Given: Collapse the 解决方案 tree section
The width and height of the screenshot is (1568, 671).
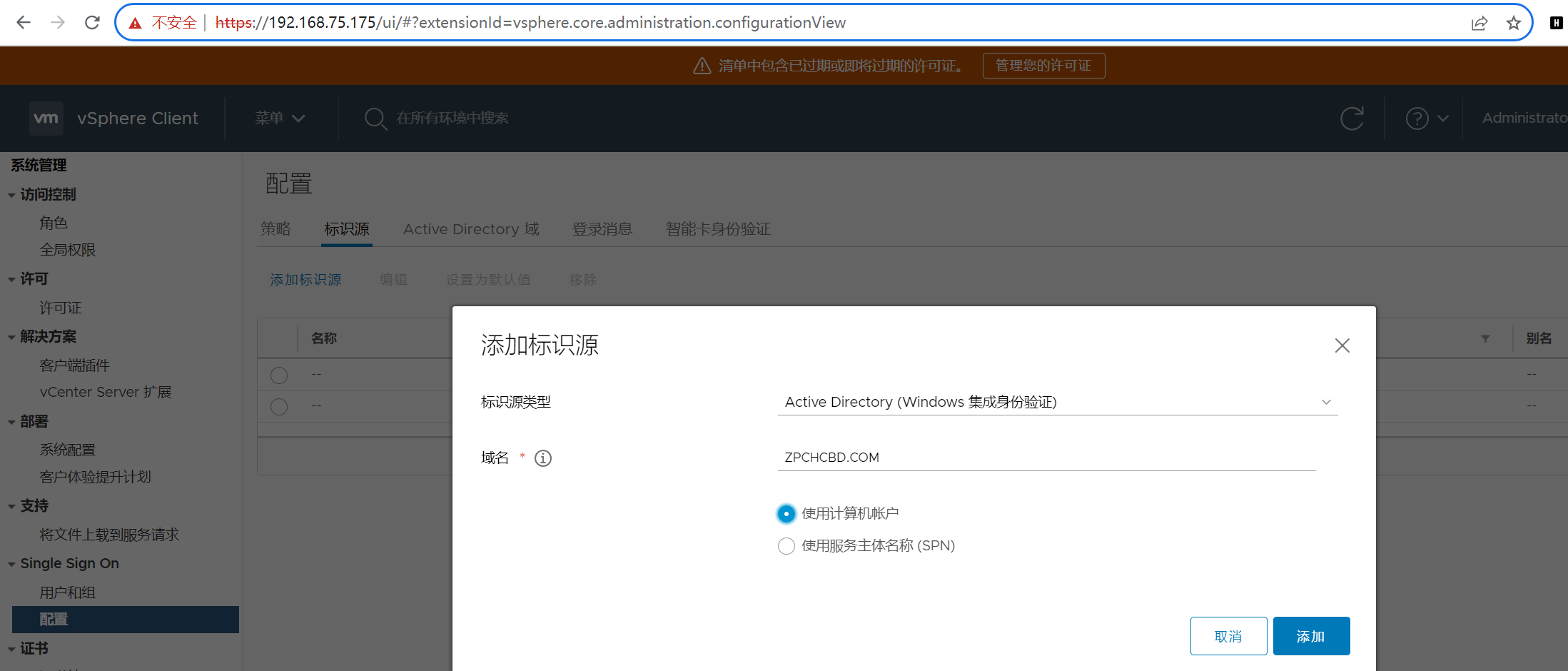Looking at the screenshot, I should point(11,337).
